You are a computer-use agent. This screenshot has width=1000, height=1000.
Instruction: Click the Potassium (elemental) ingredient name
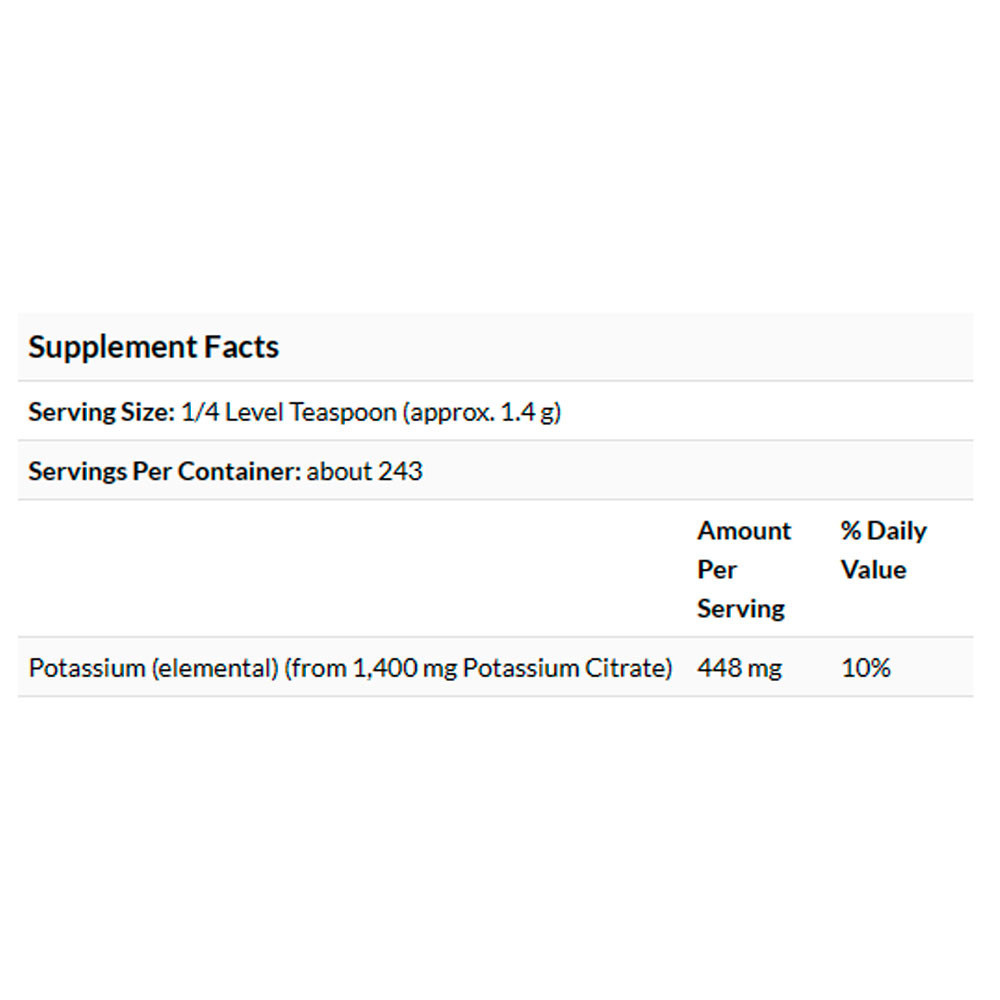[153, 668]
